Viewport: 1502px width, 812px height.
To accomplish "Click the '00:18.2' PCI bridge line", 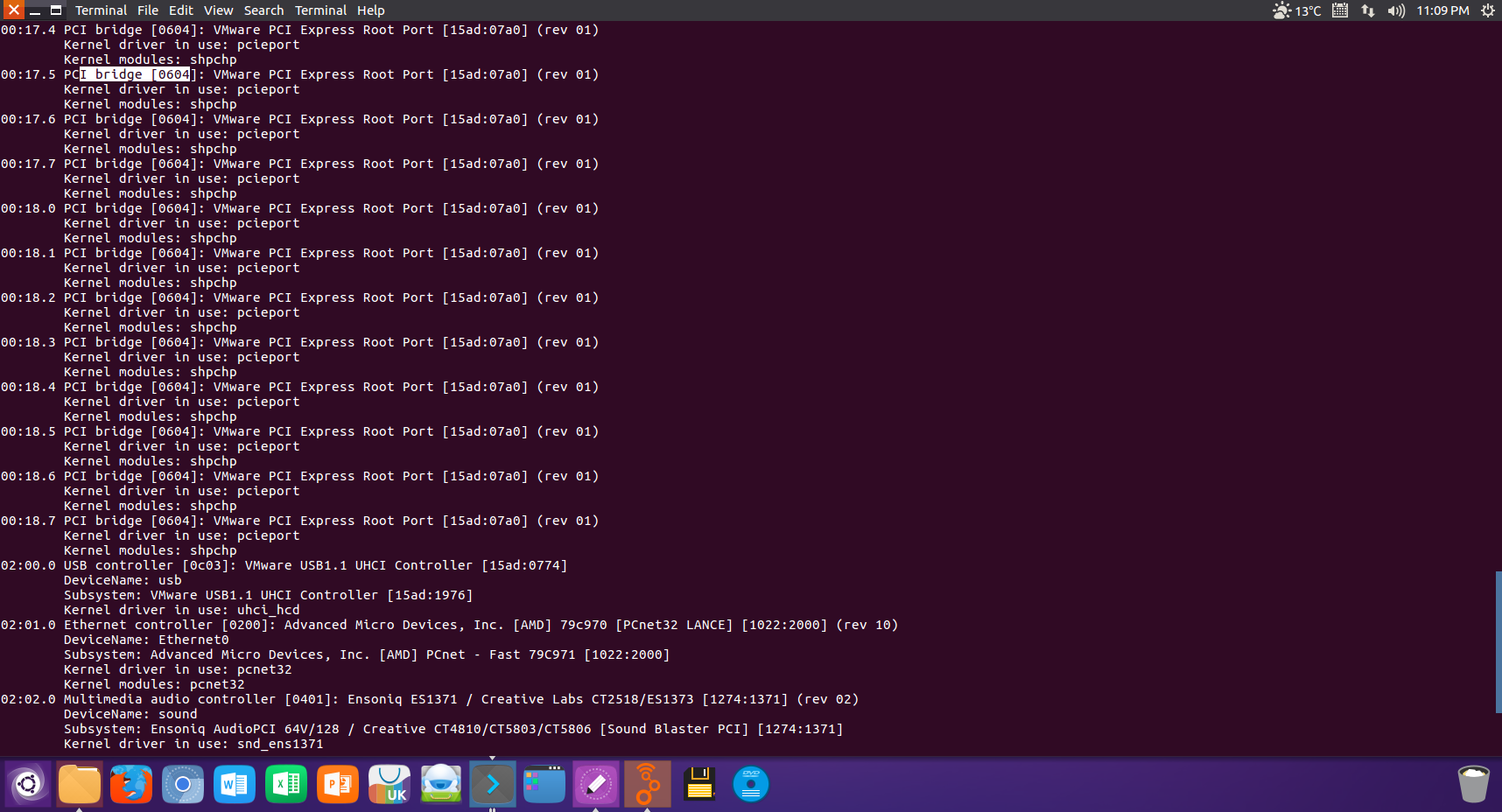I will tap(299, 297).
